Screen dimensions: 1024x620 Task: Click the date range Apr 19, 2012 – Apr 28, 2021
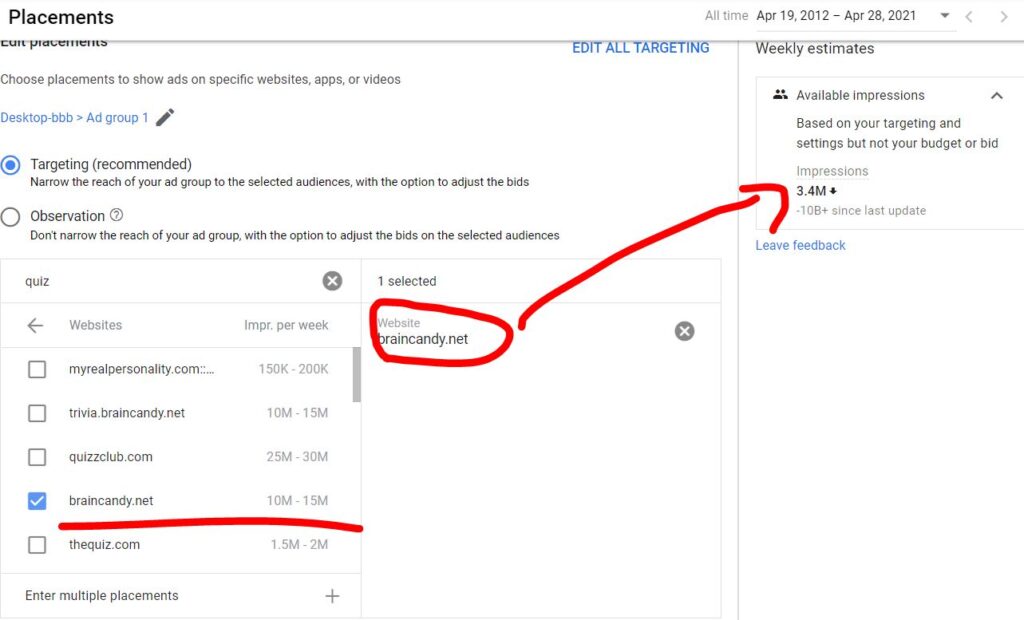tap(836, 16)
